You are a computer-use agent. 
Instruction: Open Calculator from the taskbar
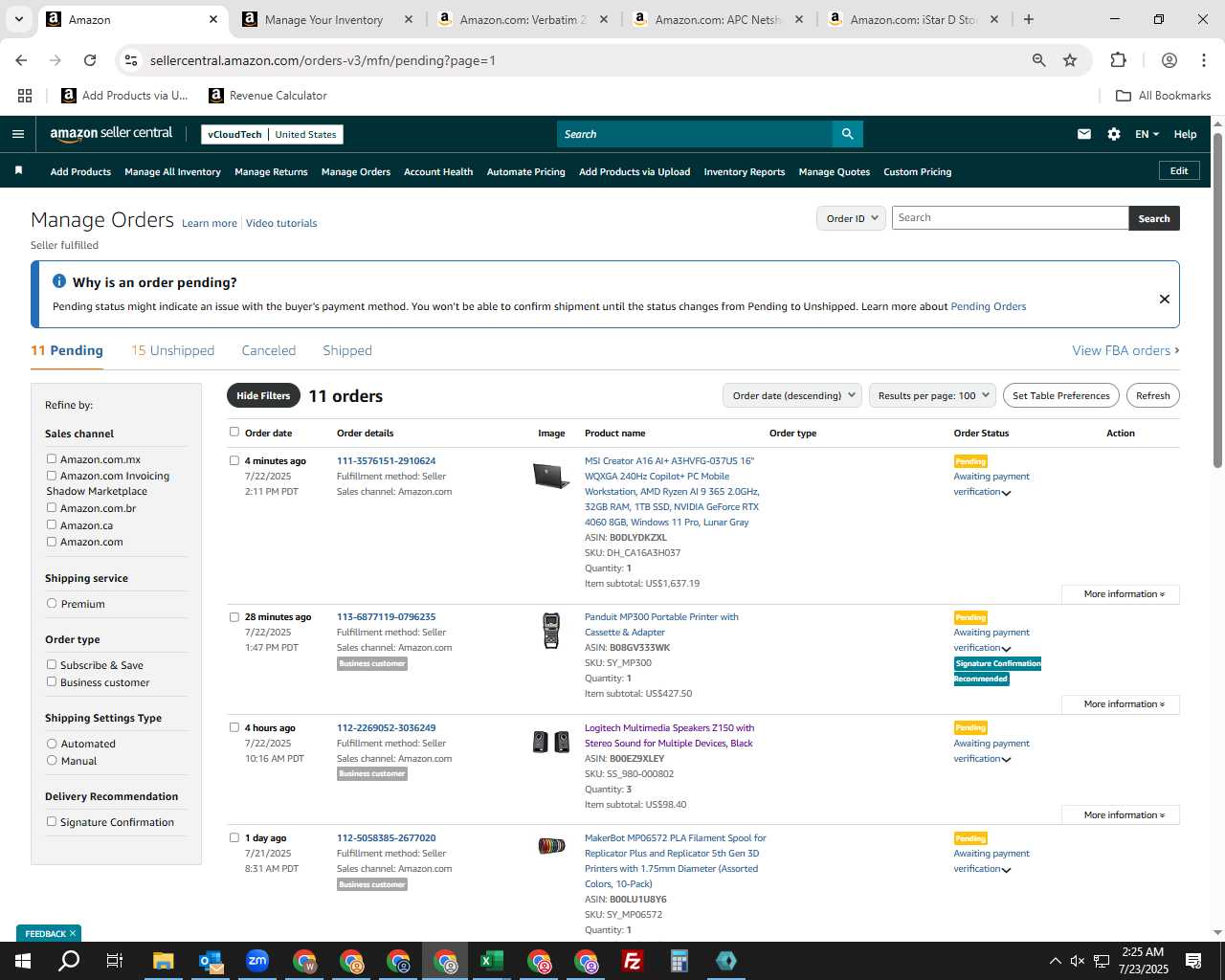679,961
